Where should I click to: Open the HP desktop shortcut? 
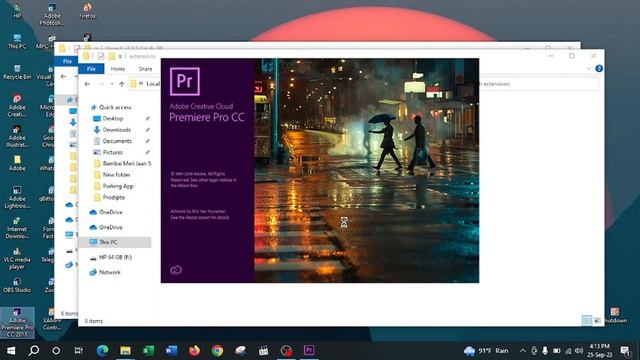point(17,11)
